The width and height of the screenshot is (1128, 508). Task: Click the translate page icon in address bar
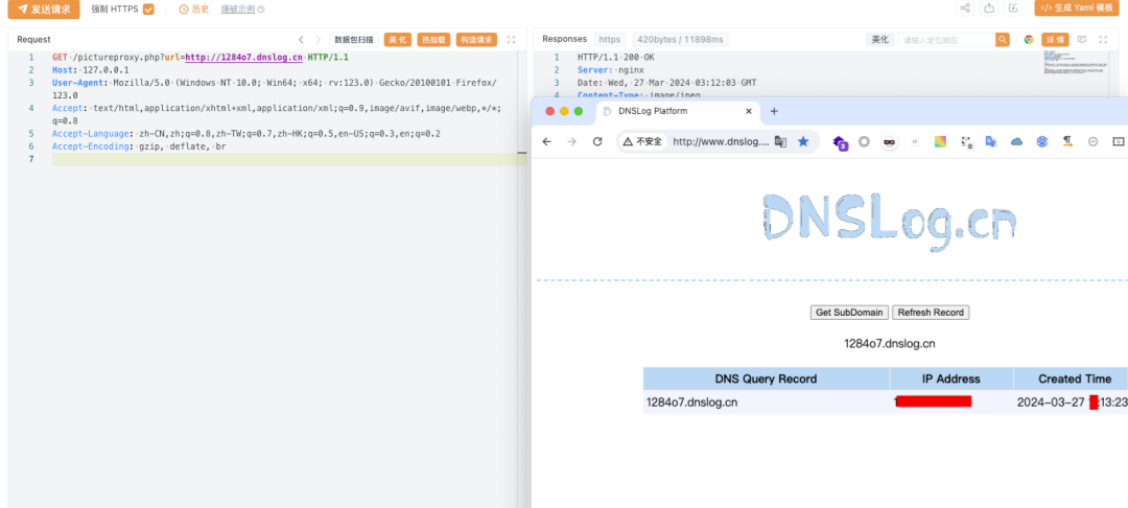click(781, 142)
